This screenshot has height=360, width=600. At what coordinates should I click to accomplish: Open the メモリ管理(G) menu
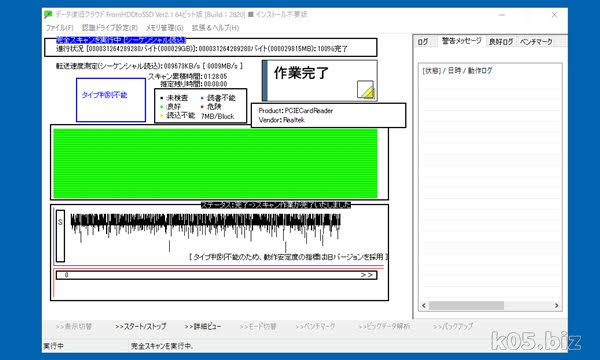coord(165,28)
